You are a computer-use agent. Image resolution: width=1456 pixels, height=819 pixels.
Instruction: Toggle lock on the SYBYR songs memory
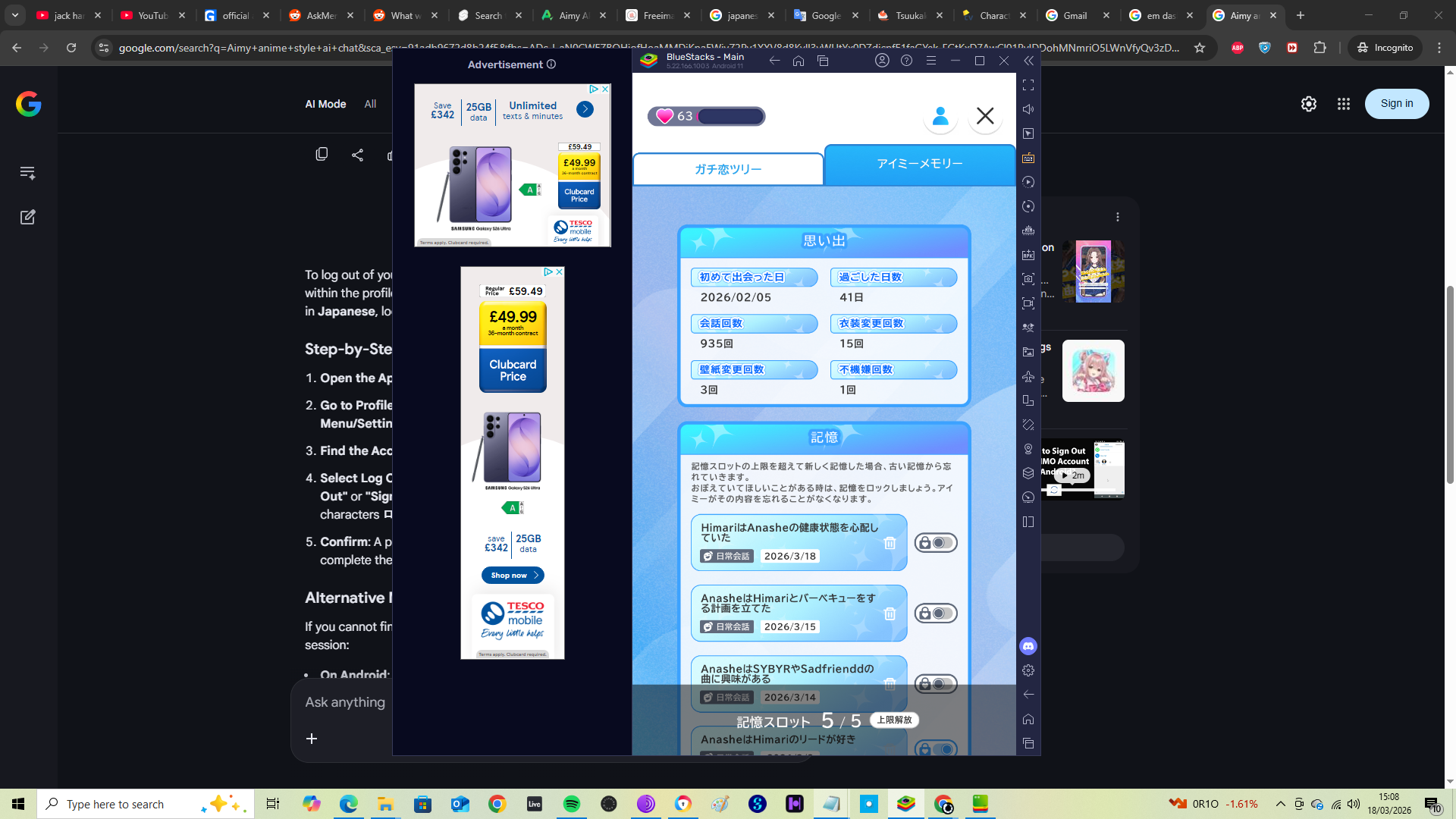click(x=936, y=683)
